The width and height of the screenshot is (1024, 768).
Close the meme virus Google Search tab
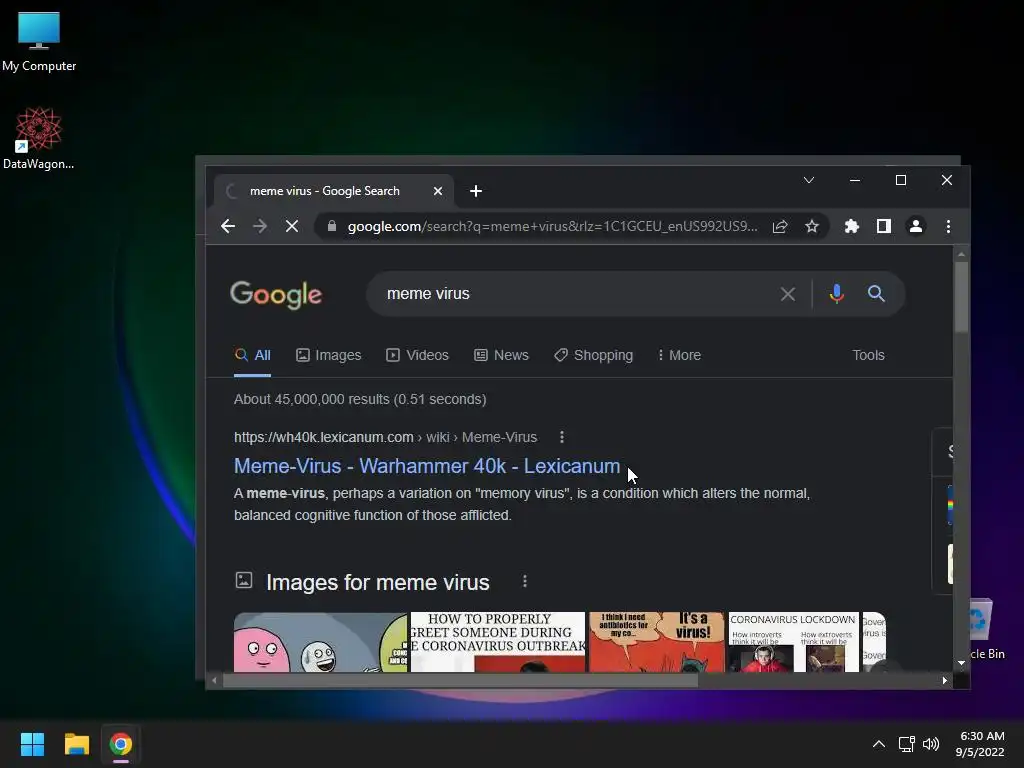pyautogui.click(x=438, y=191)
